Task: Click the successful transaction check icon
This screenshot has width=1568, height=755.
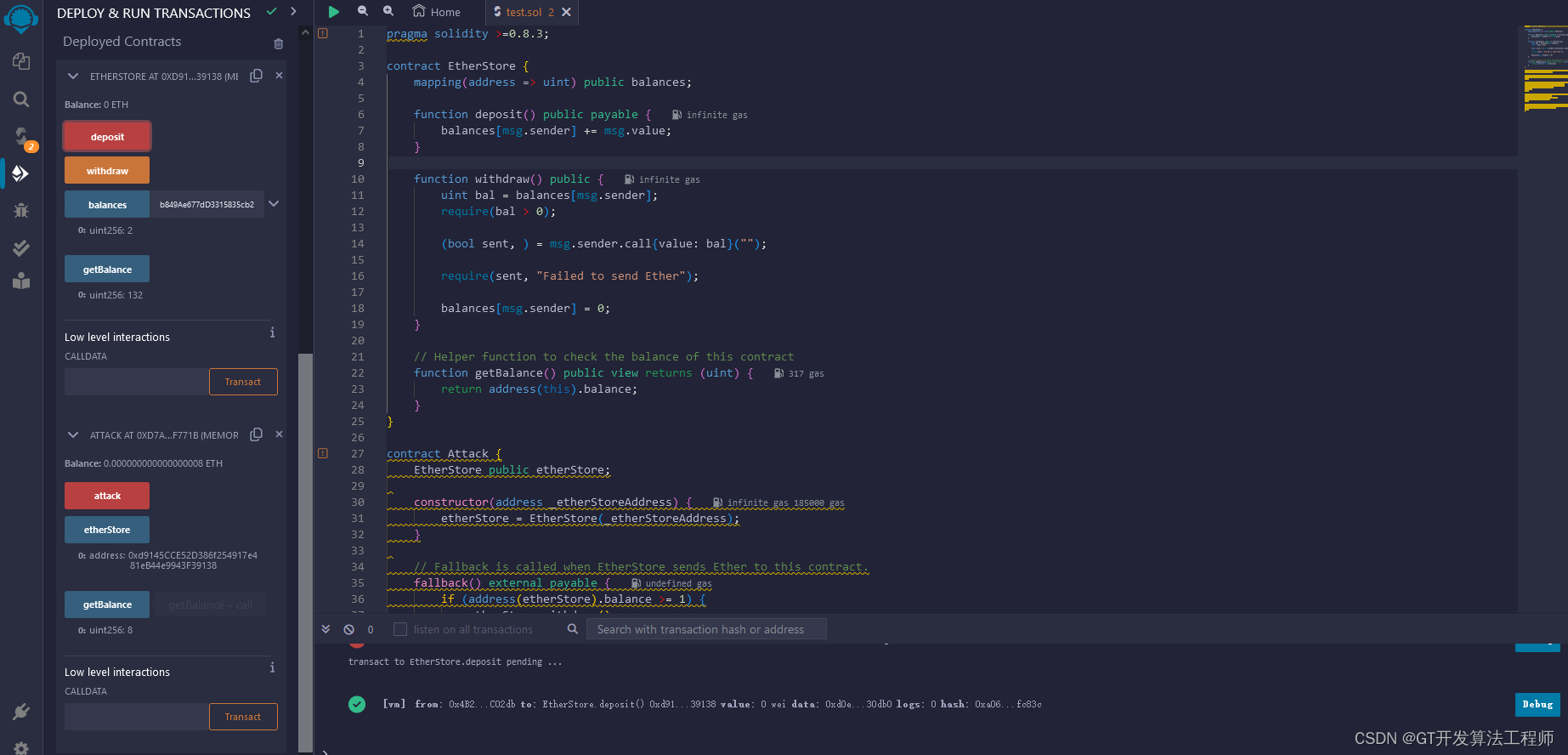Action: [357, 704]
